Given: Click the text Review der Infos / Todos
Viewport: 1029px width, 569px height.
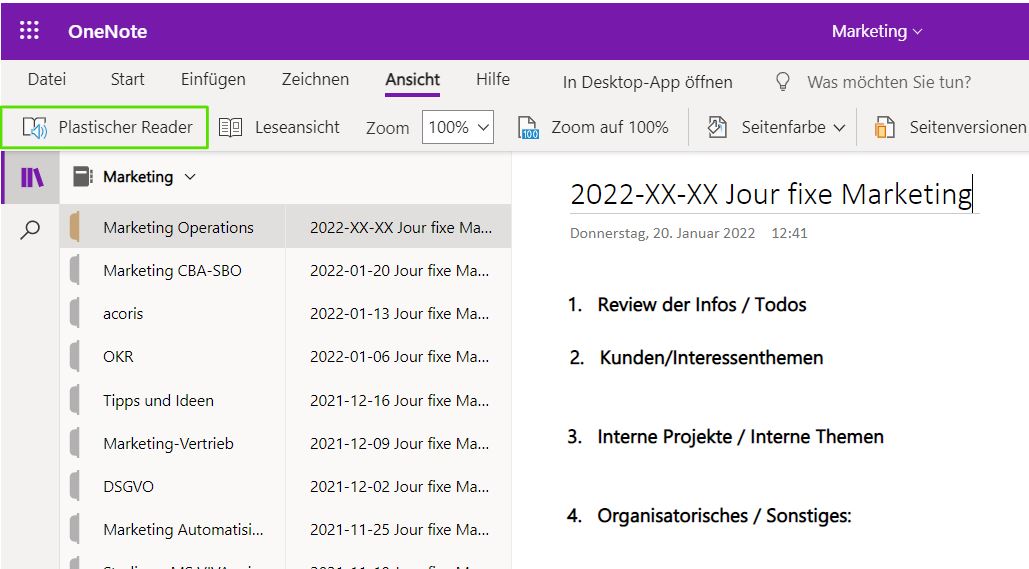Looking at the screenshot, I should [702, 305].
